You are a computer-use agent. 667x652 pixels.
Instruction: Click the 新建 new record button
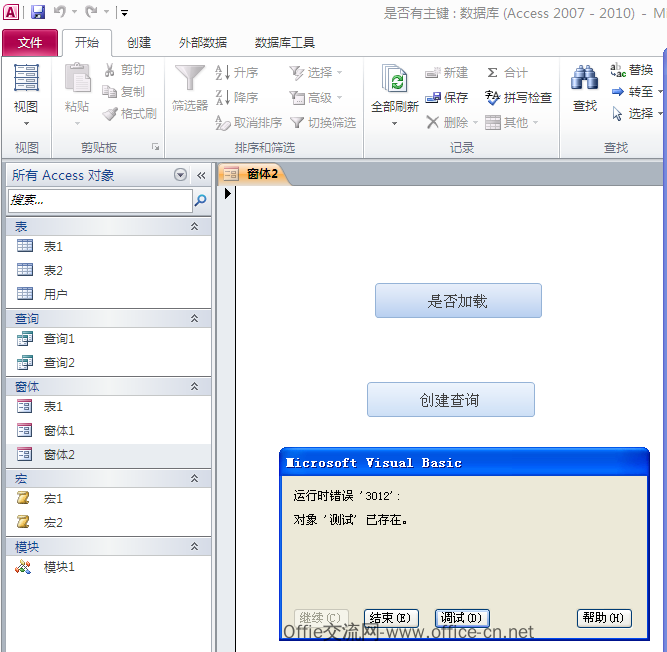[x=447, y=73]
